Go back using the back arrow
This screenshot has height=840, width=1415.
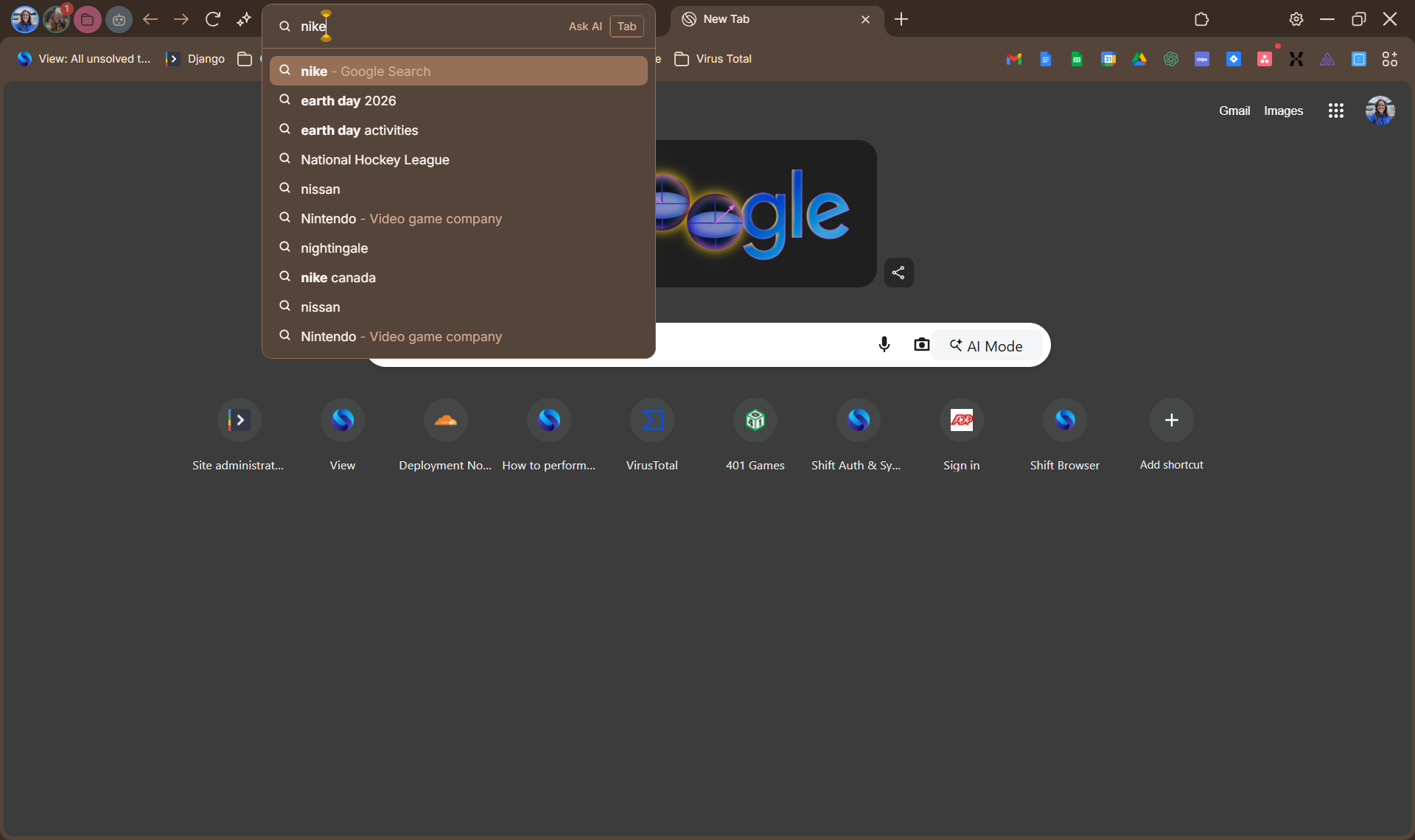150,19
